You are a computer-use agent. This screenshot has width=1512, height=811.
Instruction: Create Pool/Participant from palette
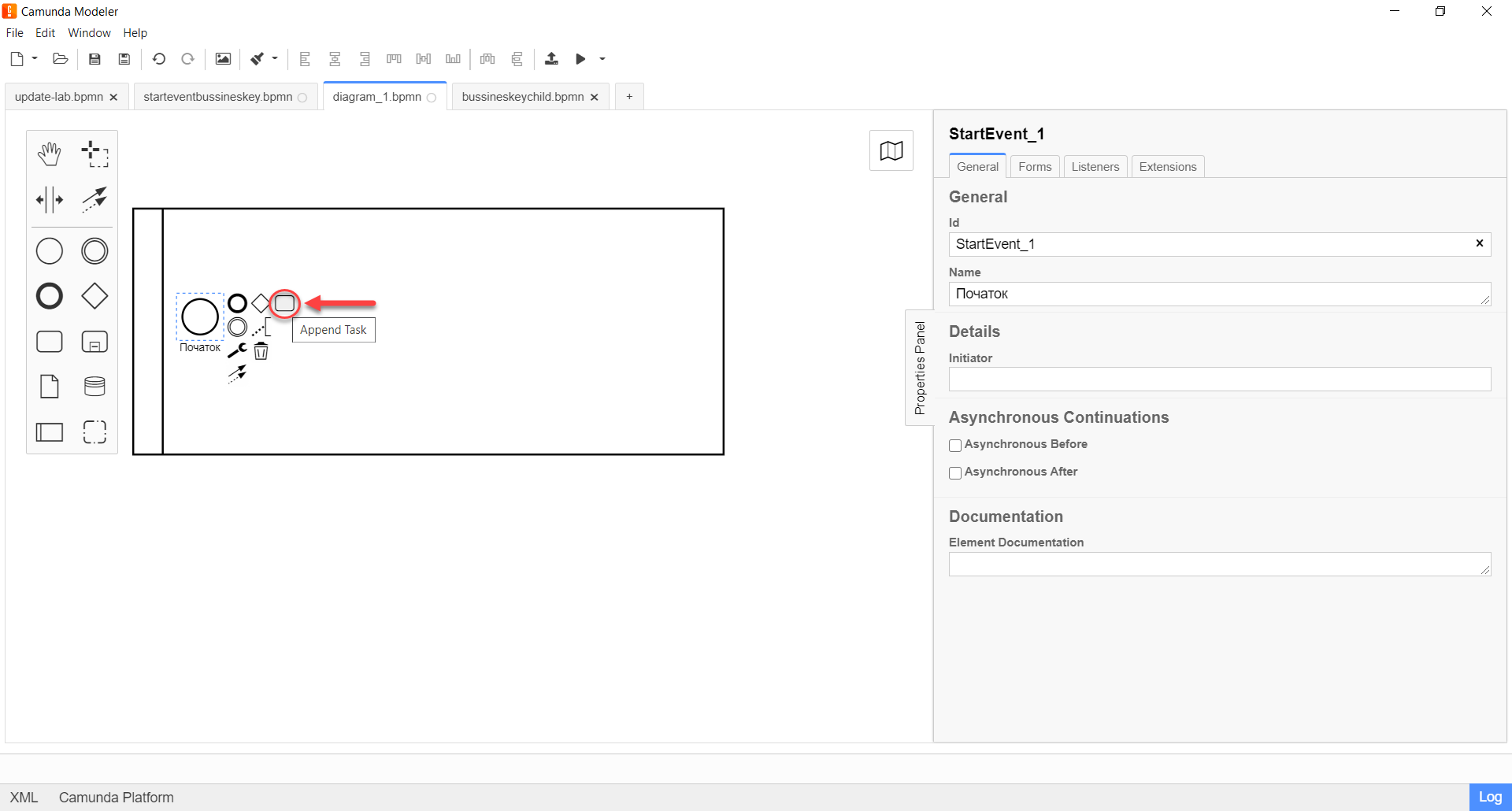tap(50, 431)
